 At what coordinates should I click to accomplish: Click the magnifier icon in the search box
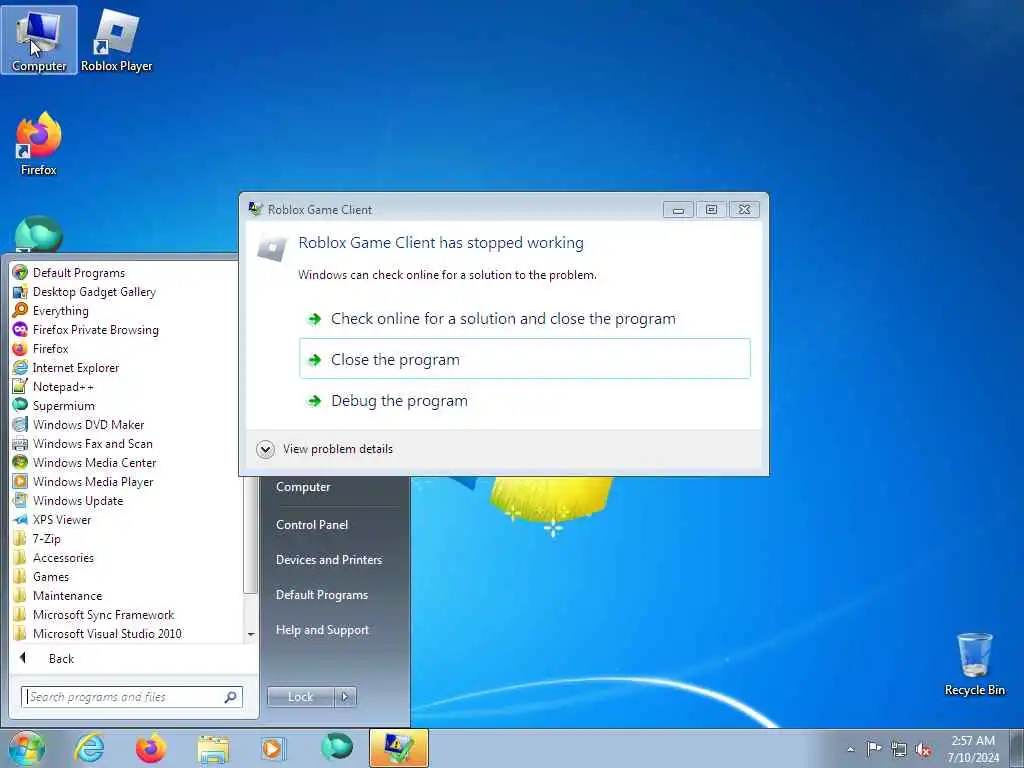[x=231, y=697]
